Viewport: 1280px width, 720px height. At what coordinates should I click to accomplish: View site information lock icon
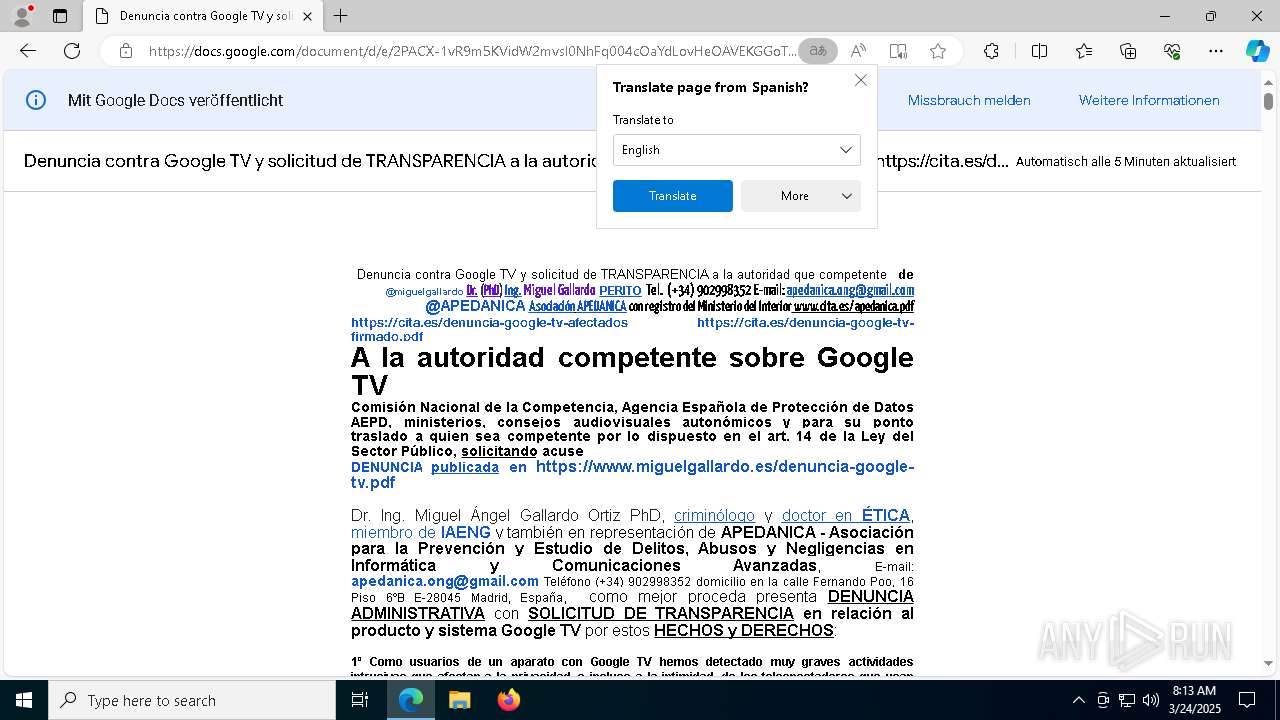(x=125, y=51)
